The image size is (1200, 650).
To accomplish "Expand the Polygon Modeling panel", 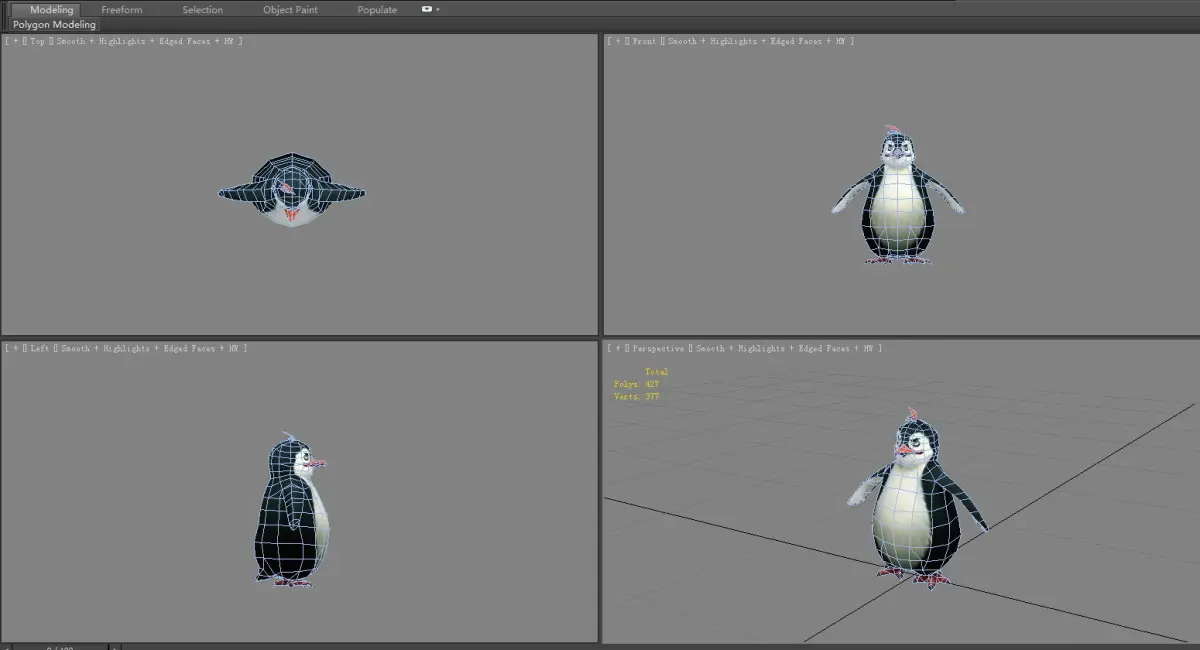I will point(55,24).
